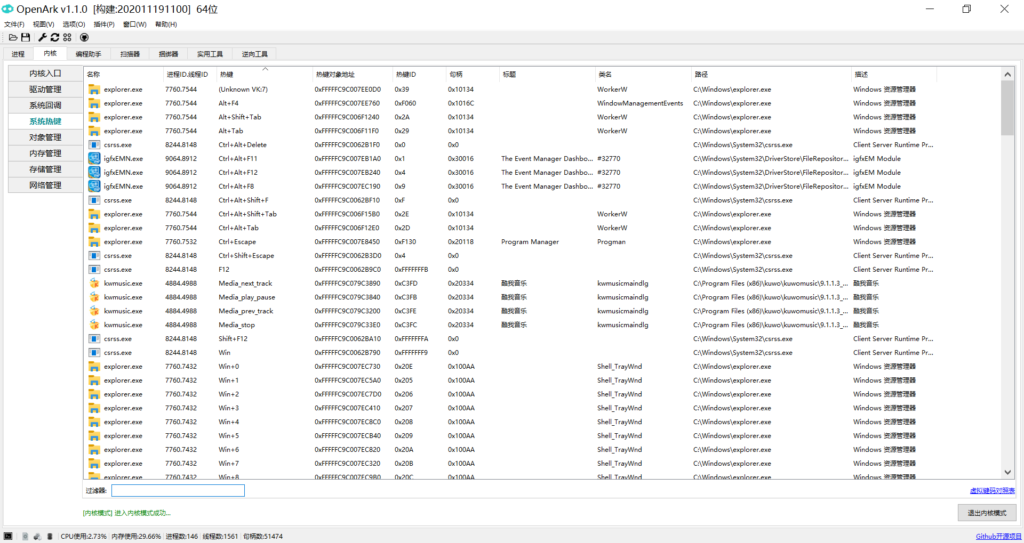Click 句柄数:51474 in status bar
Screen dimensions: 1024x543
pyautogui.click(x=263, y=536)
